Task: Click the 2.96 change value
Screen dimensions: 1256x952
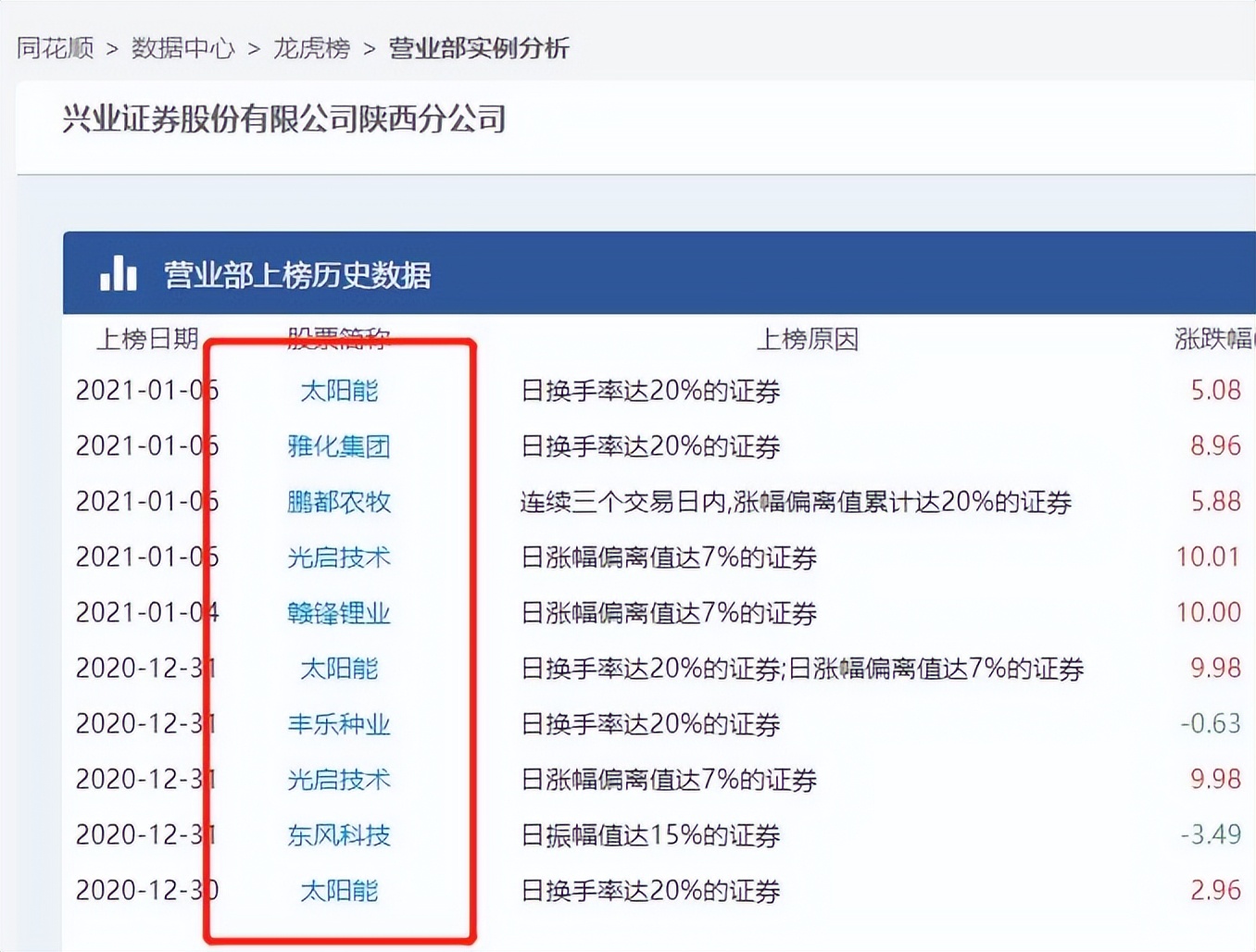Action: [1215, 890]
